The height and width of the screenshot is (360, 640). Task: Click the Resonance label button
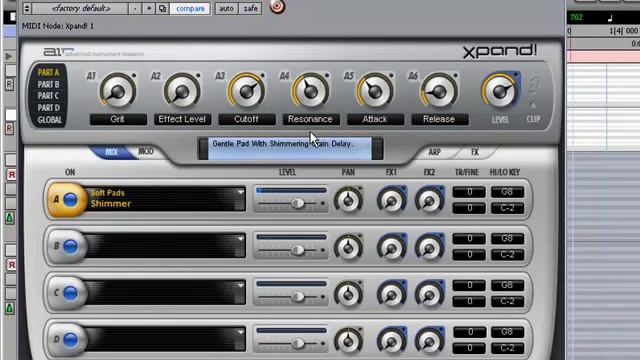[x=311, y=119]
